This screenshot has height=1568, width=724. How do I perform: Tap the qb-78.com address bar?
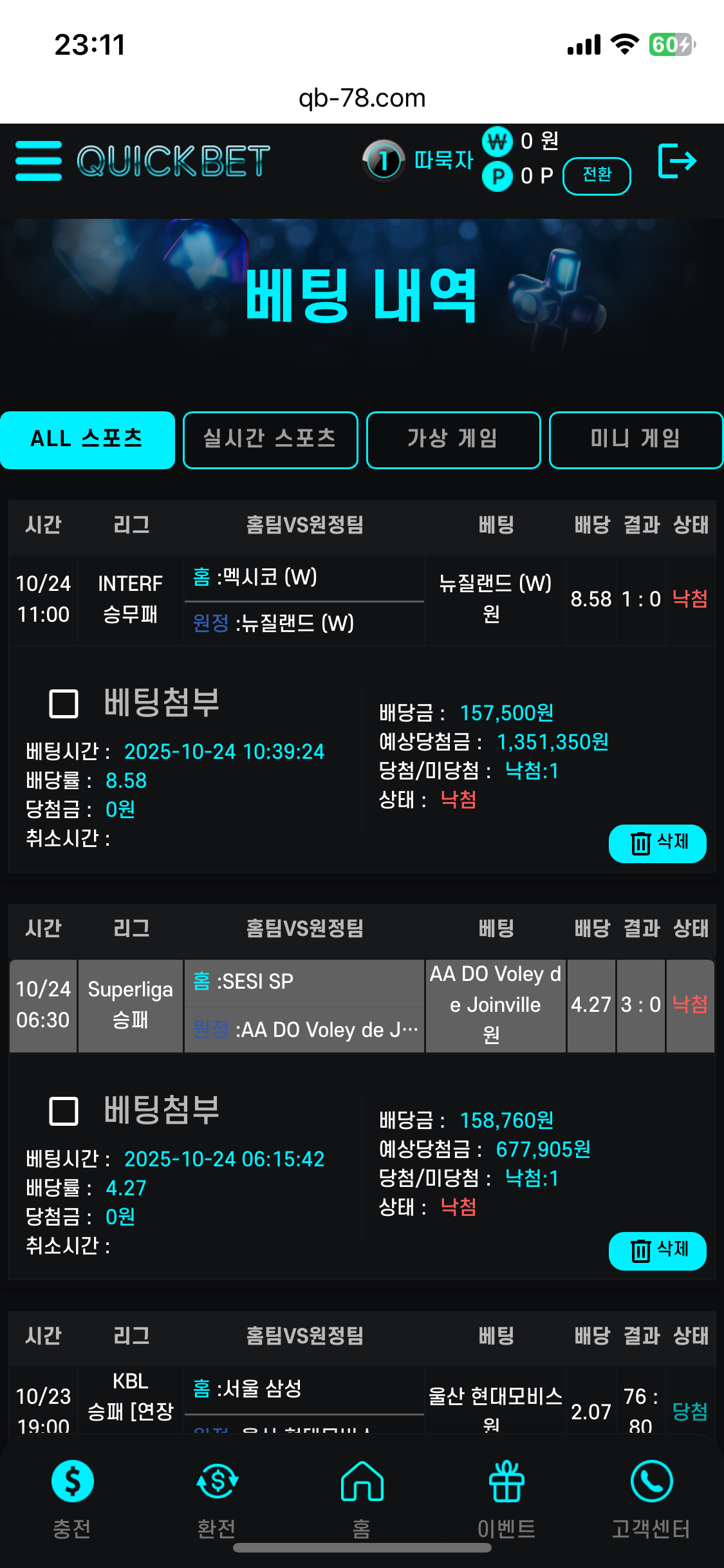(362, 98)
